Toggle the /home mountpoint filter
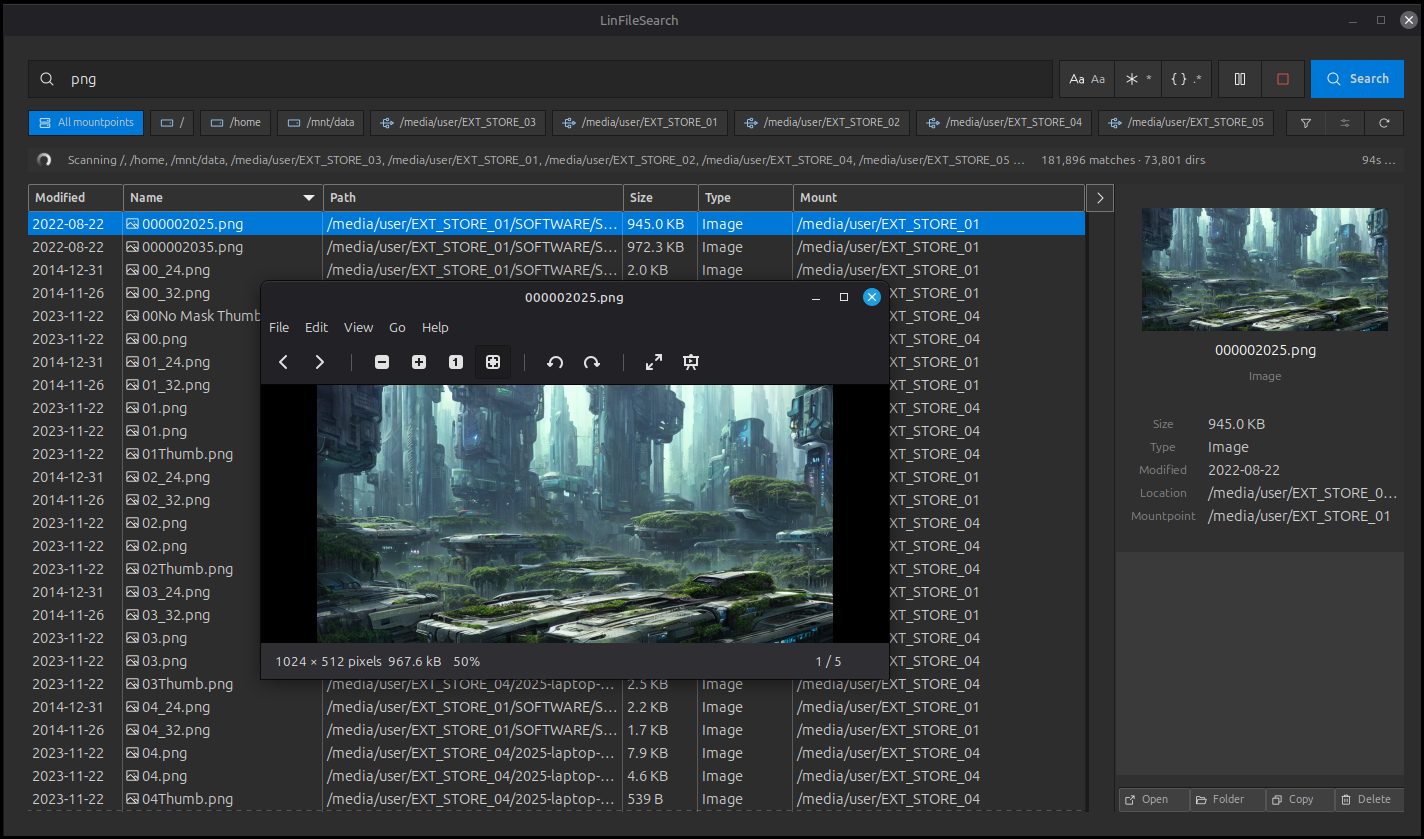 [236, 123]
